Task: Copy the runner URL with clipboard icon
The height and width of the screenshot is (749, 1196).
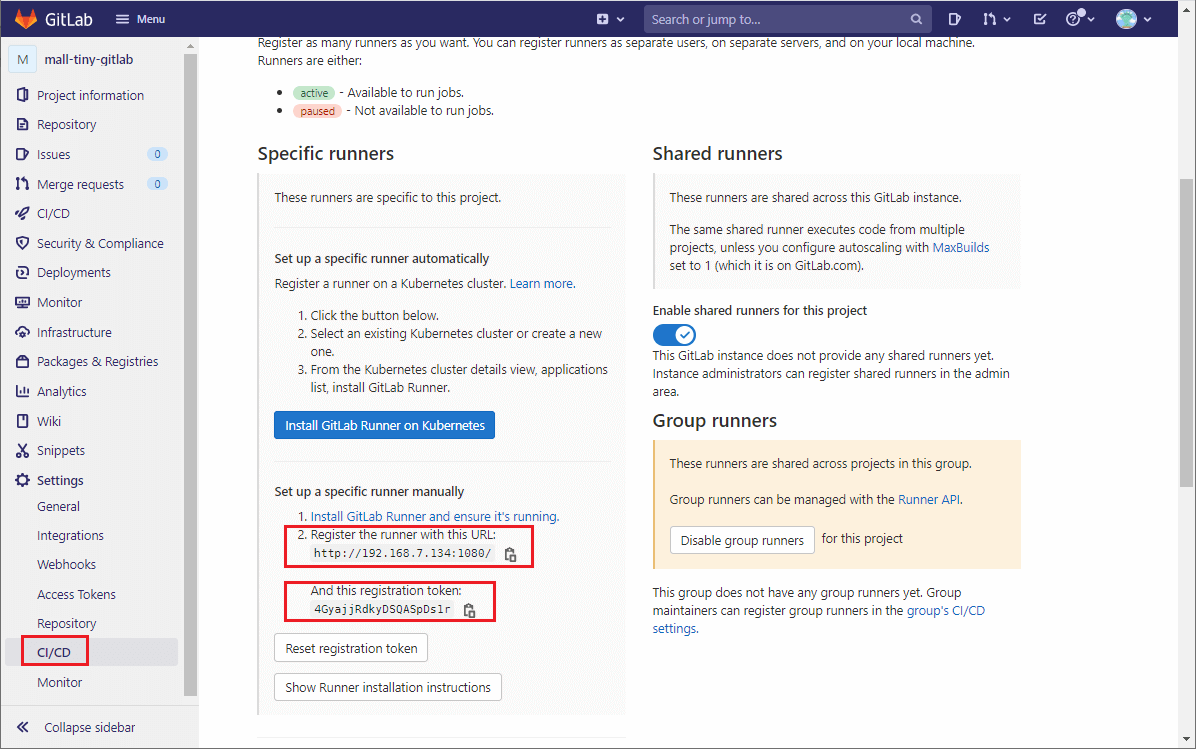Action: click(510, 555)
